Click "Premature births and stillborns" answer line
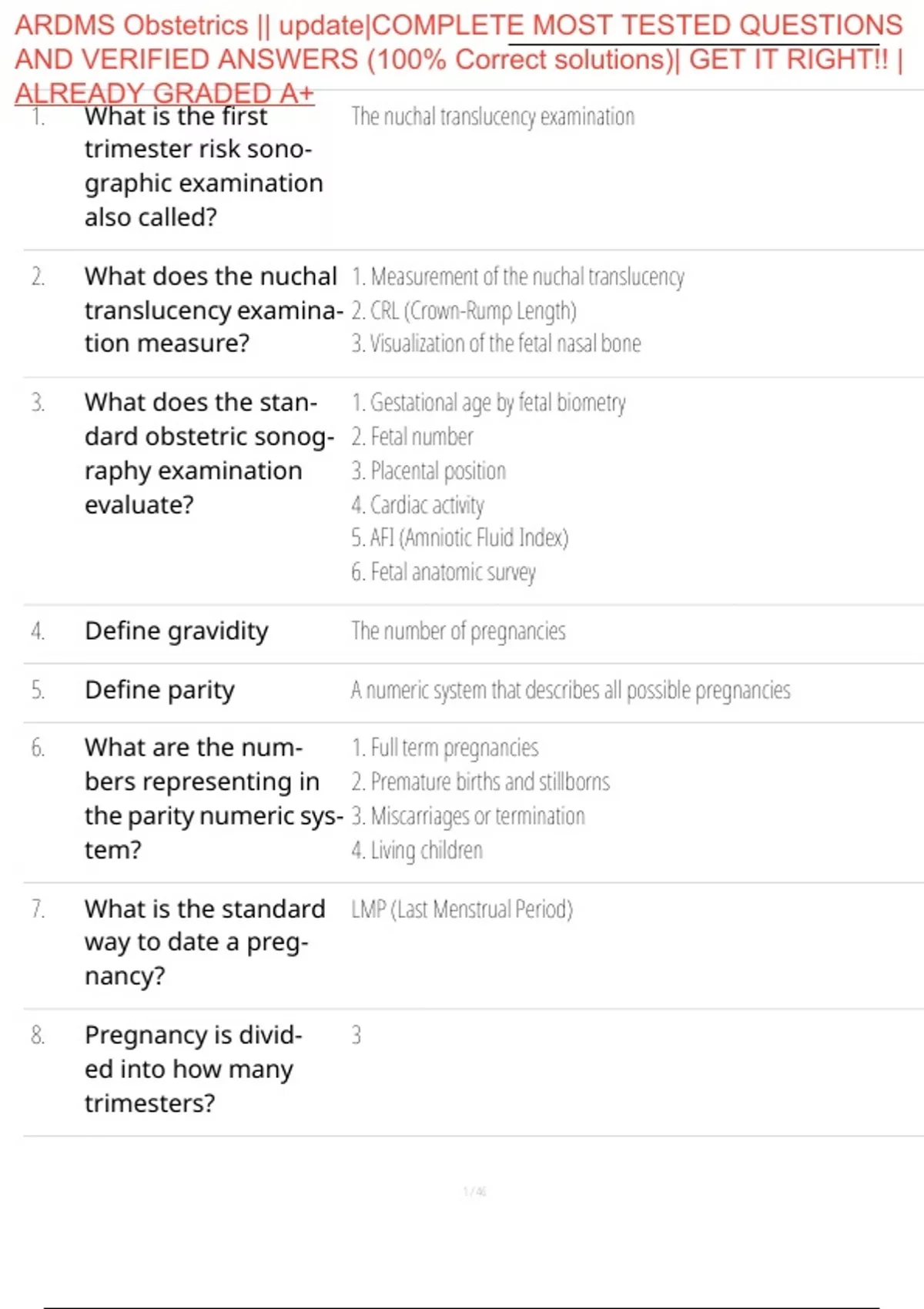This screenshot has width=924, height=1309. (x=480, y=782)
